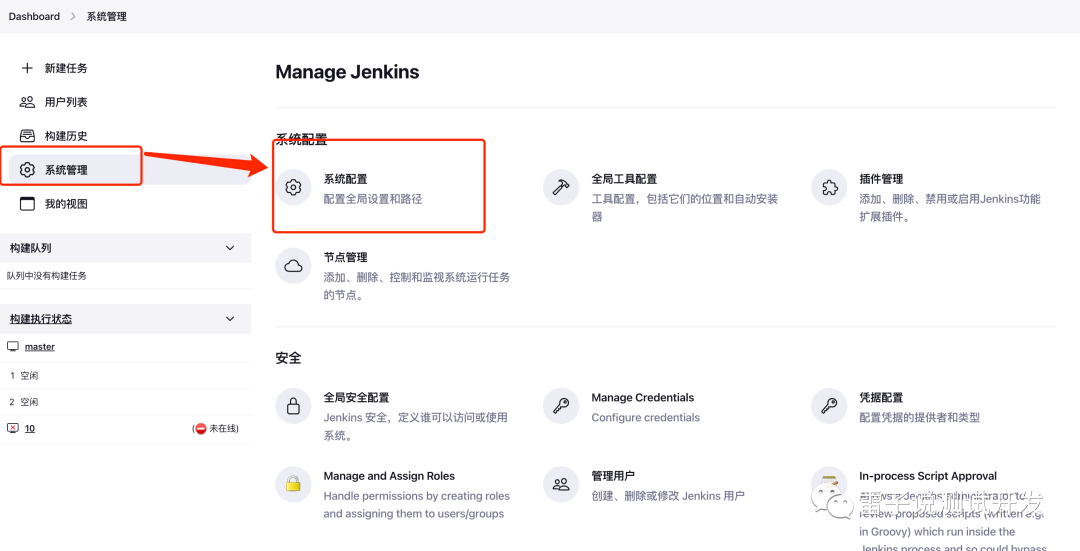The width and height of the screenshot is (1080, 551).
Task: Click the inbox icon for 构建历史
Action: 27,136
